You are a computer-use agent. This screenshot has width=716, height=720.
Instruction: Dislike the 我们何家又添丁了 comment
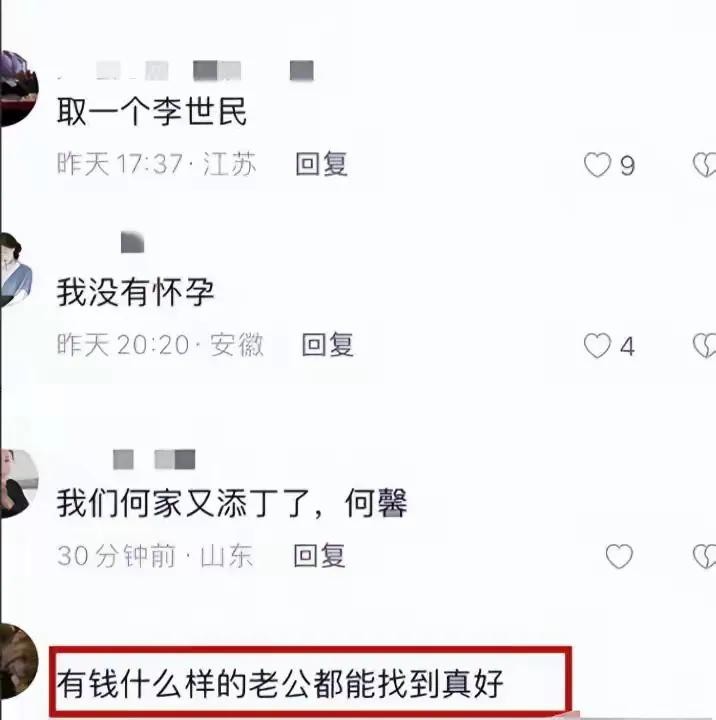705,556
